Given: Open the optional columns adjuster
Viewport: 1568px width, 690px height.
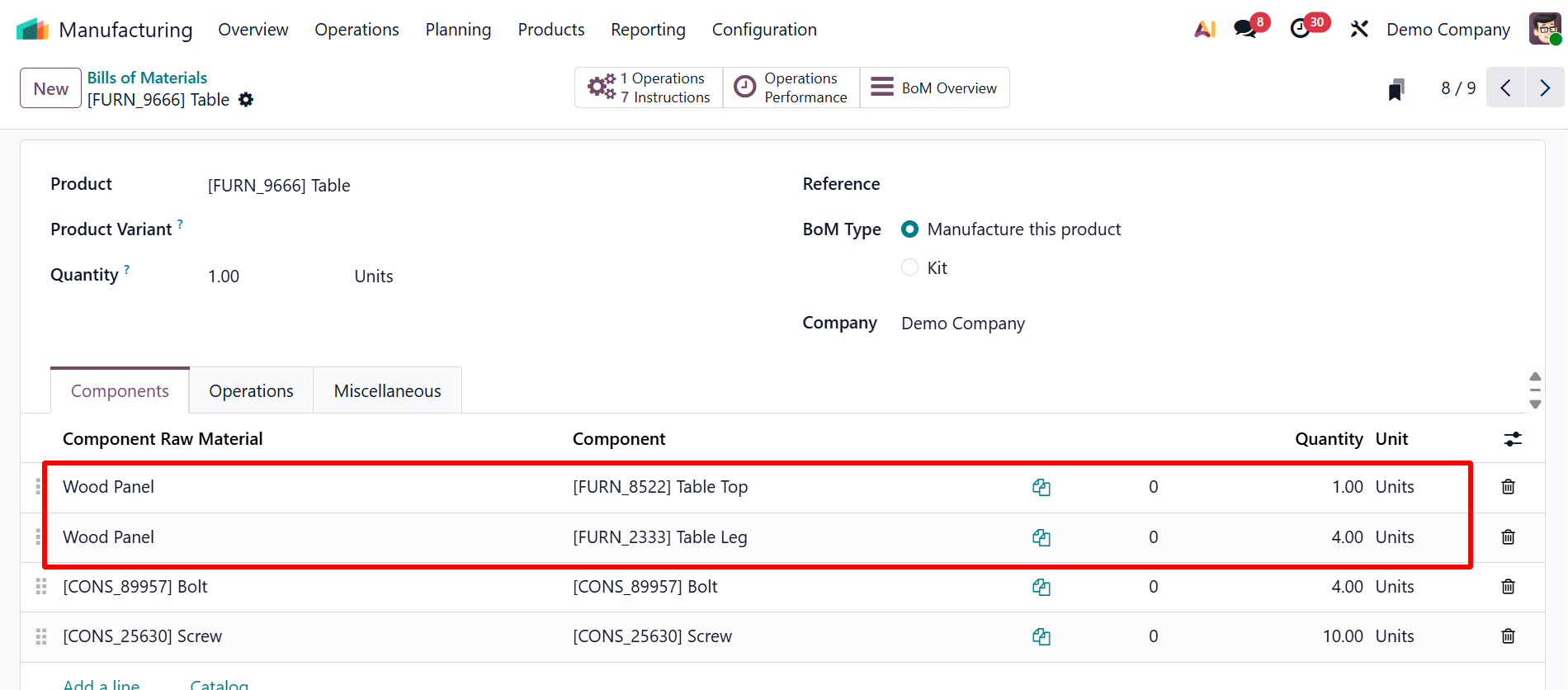Looking at the screenshot, I should (1512, 439).
